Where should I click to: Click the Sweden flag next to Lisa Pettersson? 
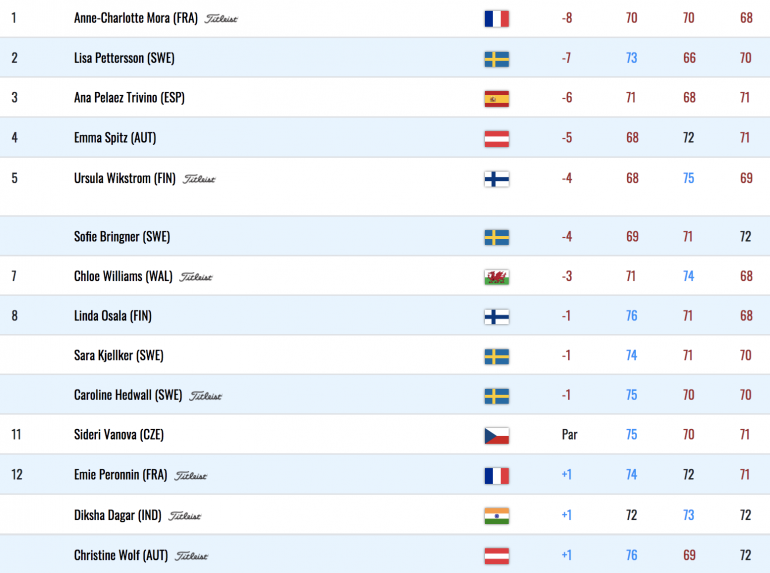pyautogui.click(x=496, y=59)
